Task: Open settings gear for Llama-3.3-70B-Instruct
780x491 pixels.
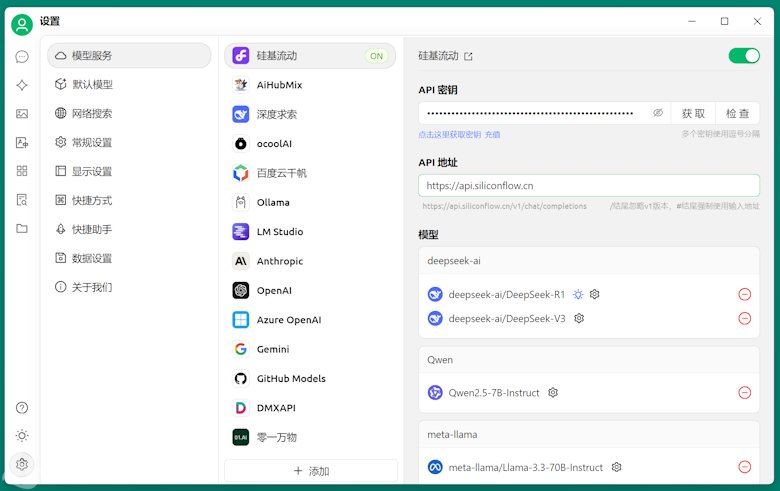Action: click(x=616, y=467)
